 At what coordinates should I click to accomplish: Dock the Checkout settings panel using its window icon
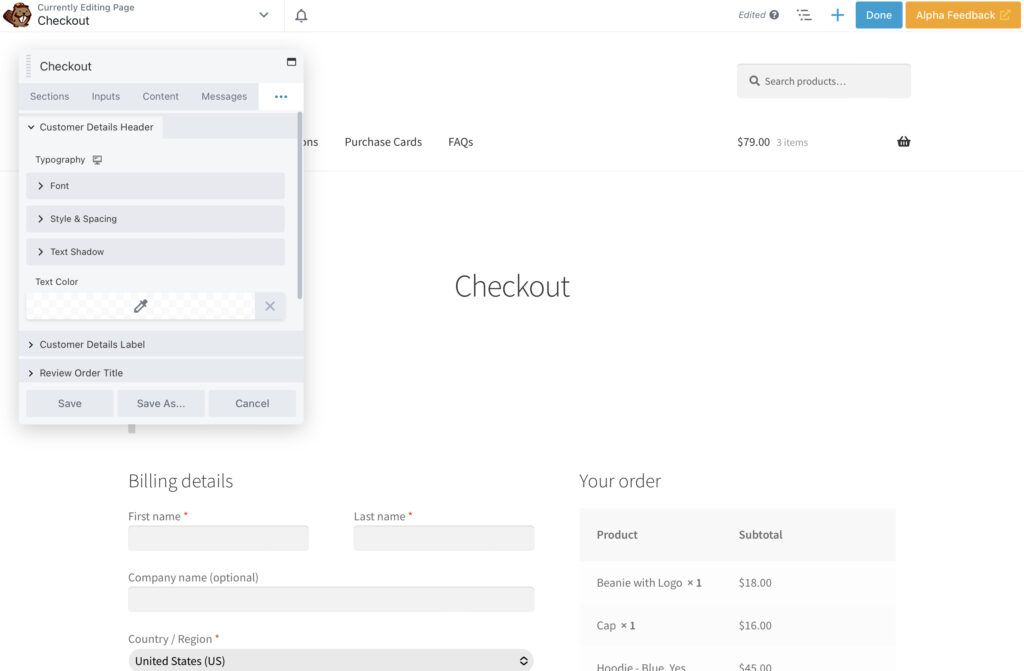[290, 61]
